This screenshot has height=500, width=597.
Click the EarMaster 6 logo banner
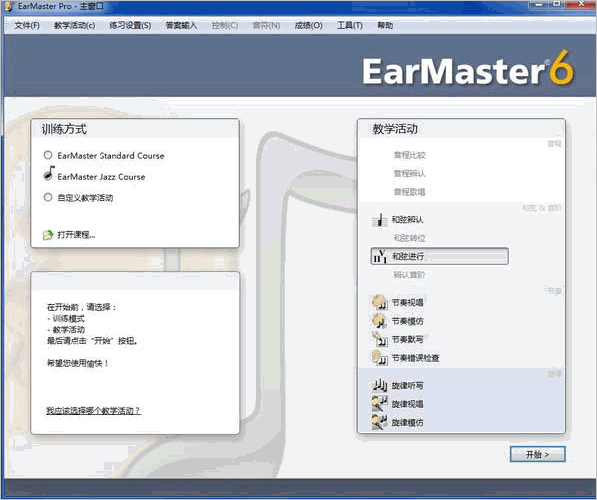(468, 69)
